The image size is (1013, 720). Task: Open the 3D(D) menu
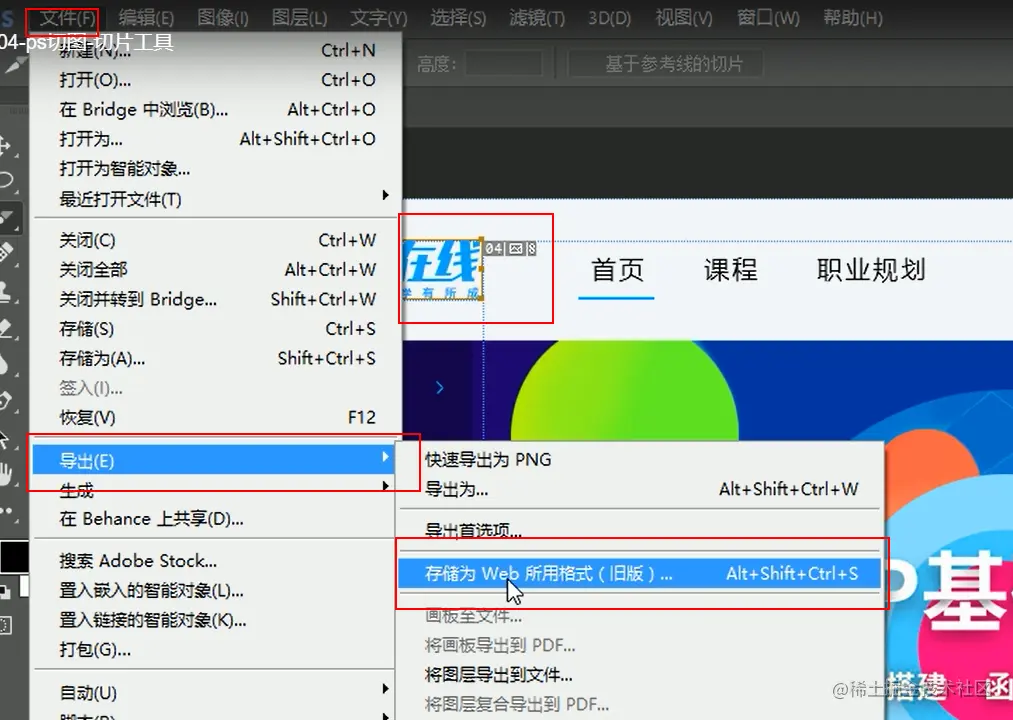(x=609, y=18)
